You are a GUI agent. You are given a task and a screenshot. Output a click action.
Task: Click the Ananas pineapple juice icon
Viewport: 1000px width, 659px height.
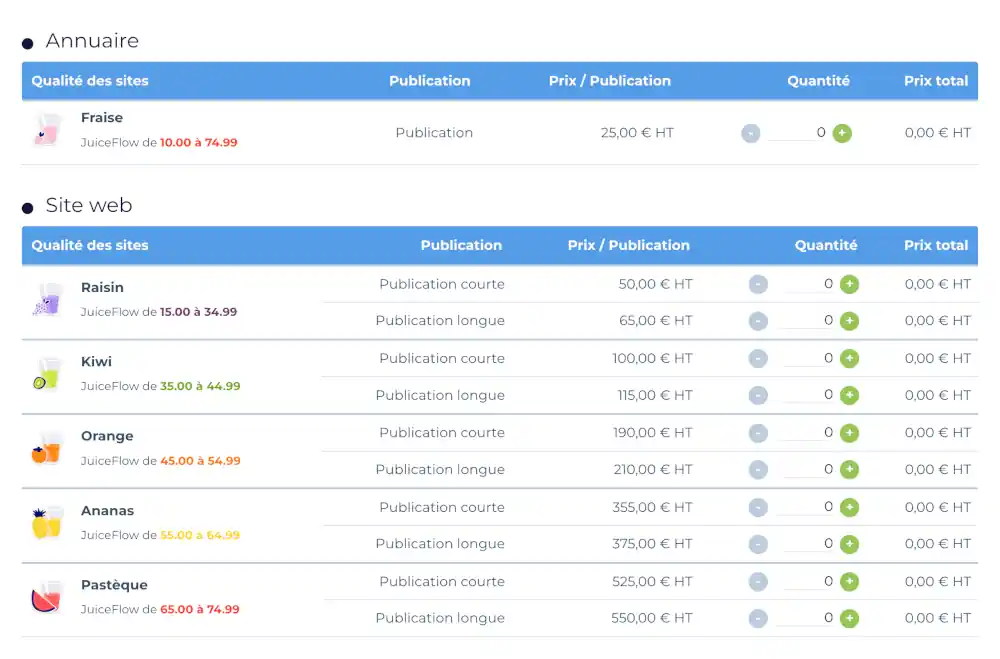click(47, 523)
